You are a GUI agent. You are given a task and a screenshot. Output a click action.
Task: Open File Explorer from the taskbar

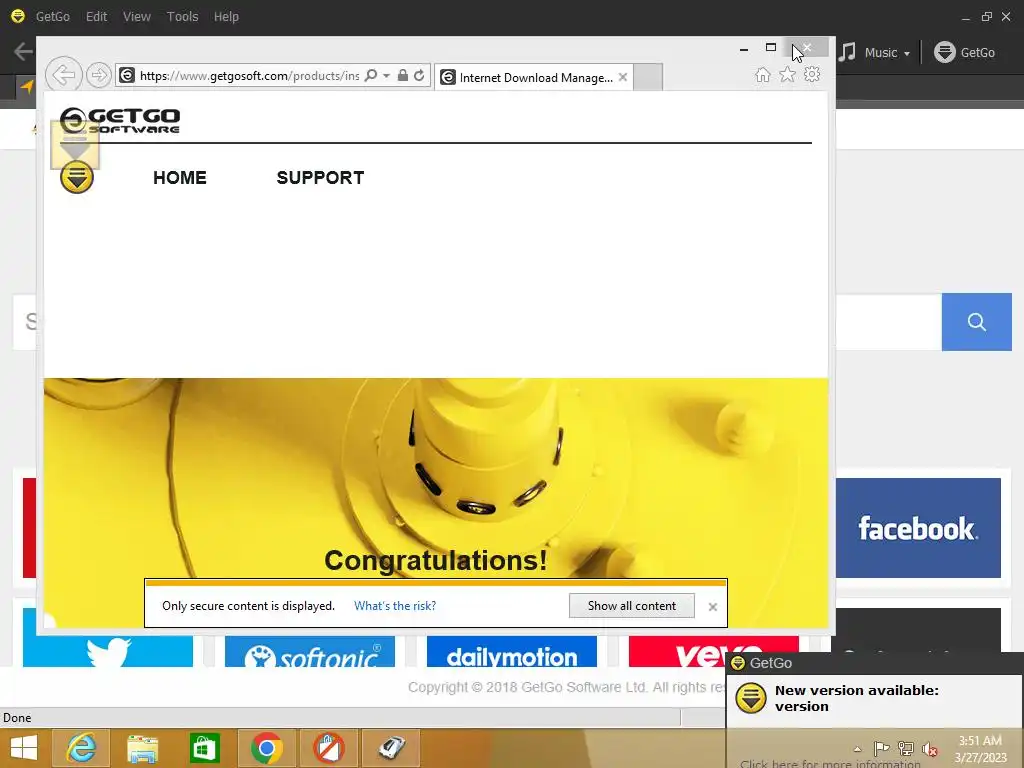pyautogui.click(x=142, y=748)
